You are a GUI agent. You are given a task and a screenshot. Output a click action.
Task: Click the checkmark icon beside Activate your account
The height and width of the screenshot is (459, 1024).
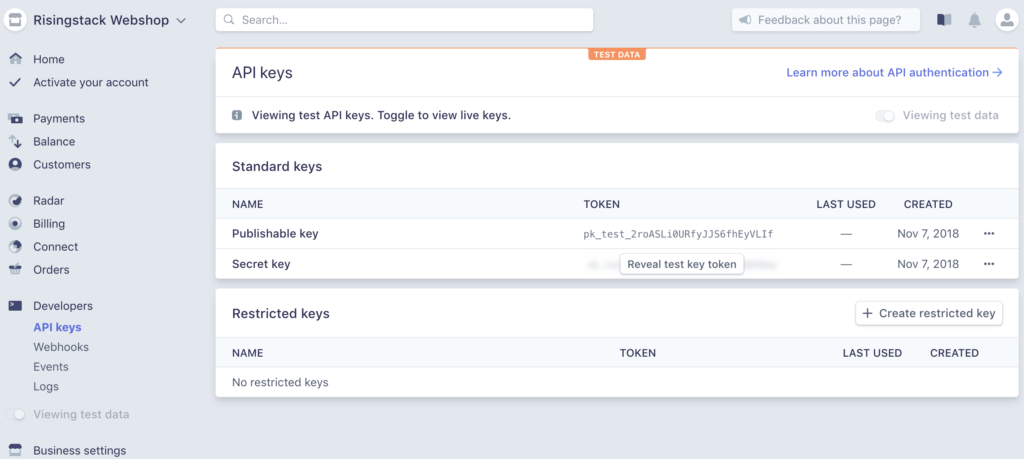click(16, 82)
